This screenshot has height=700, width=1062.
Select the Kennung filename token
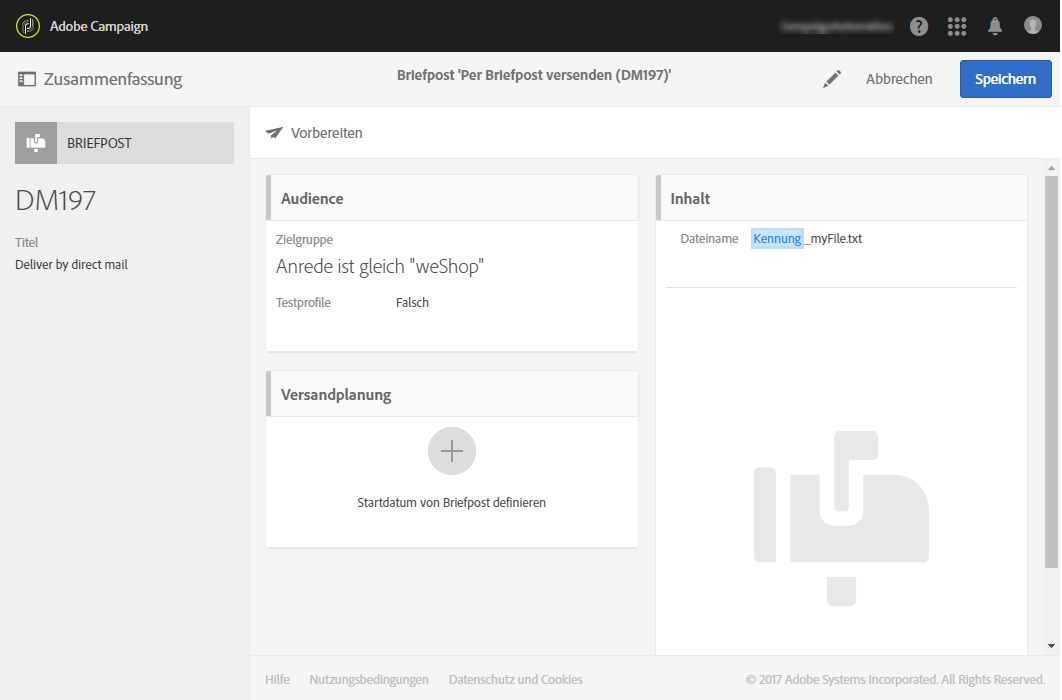coord(777,239)
